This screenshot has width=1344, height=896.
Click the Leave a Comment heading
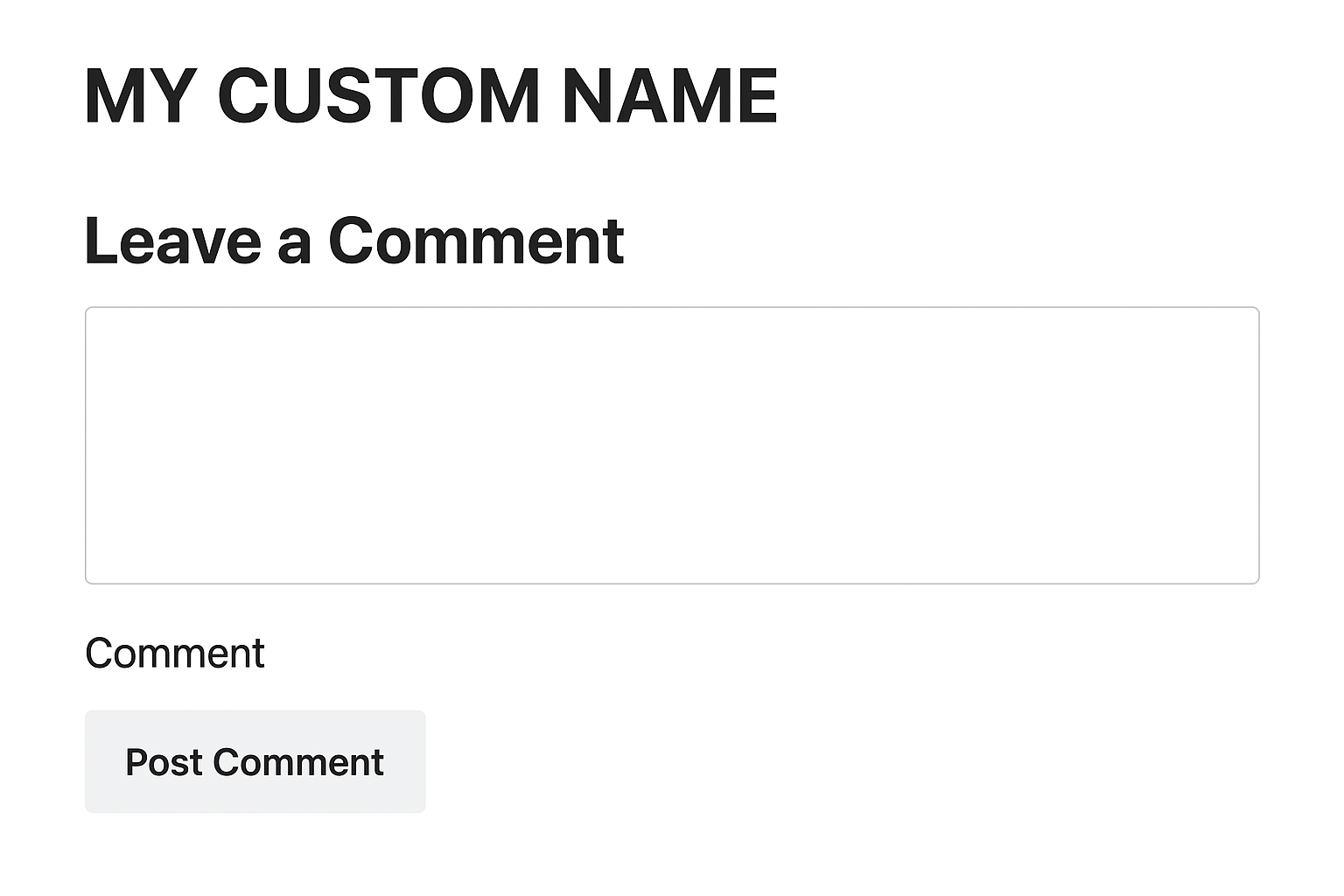coord(354,241)
